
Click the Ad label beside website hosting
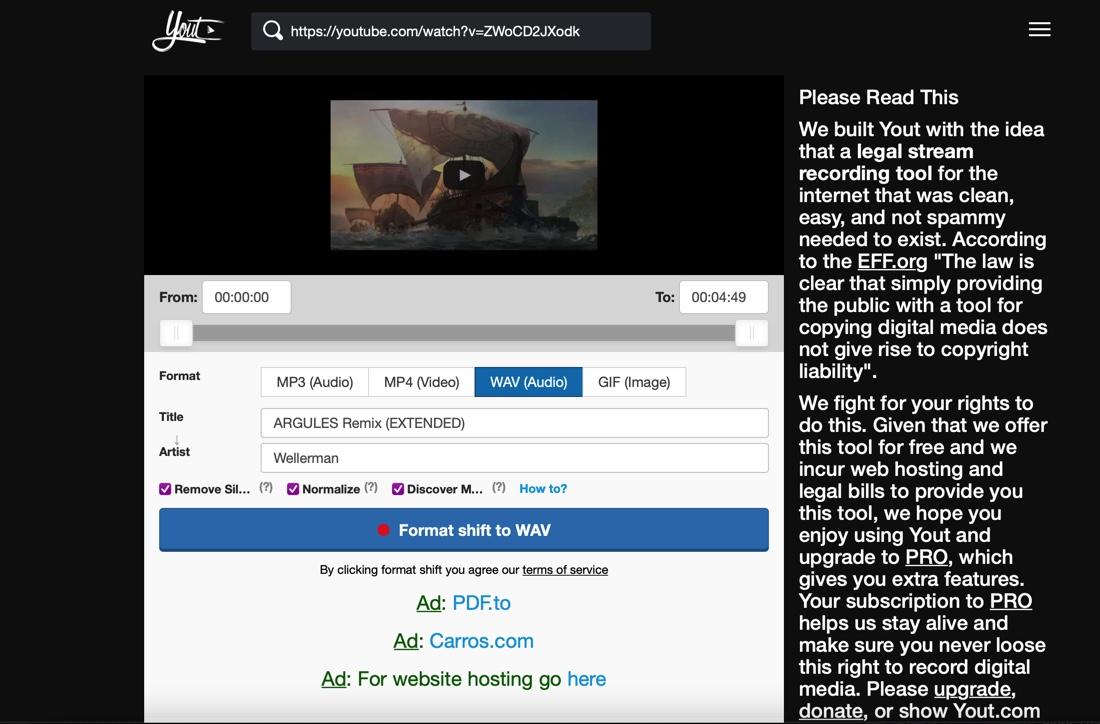[334, 678]
